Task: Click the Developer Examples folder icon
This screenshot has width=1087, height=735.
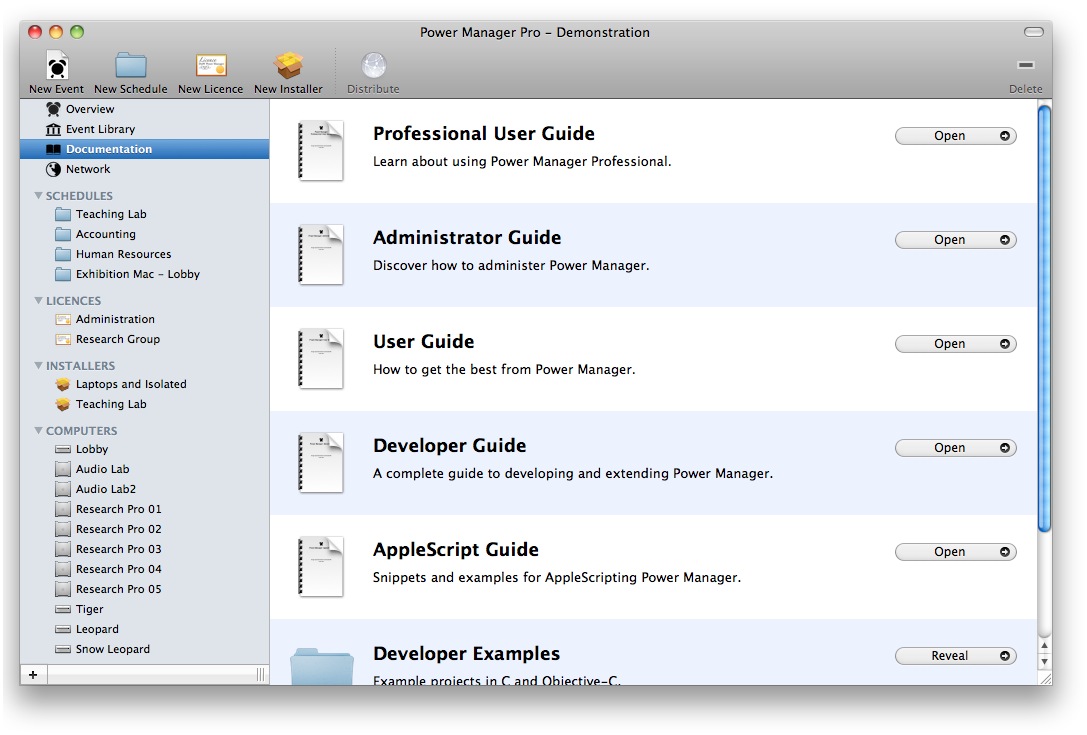Action: [x=322, y=666]
